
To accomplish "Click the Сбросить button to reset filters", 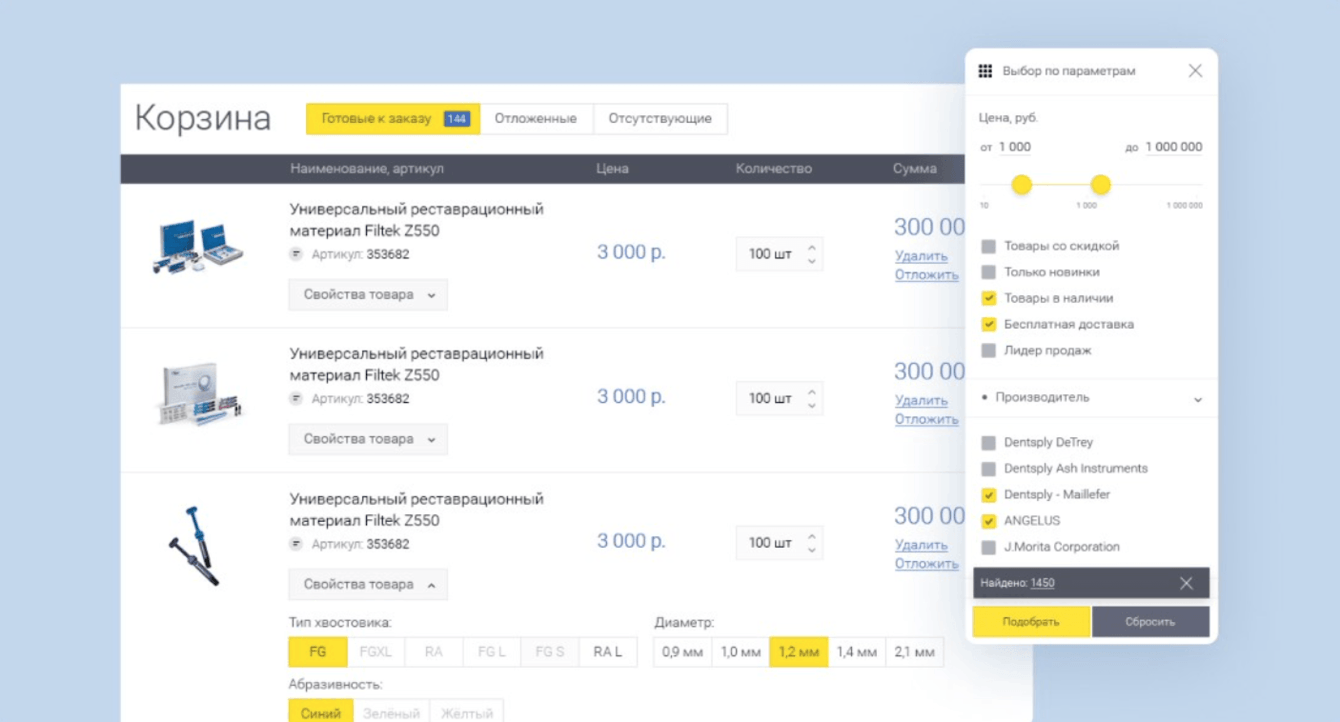I will 1150,621.
